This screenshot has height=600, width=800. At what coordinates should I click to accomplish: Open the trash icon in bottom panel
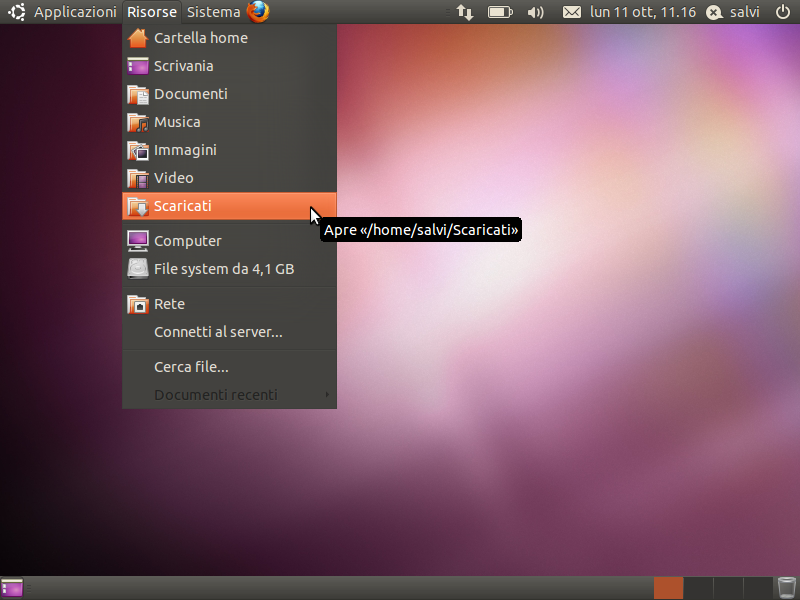click(786, 588)
